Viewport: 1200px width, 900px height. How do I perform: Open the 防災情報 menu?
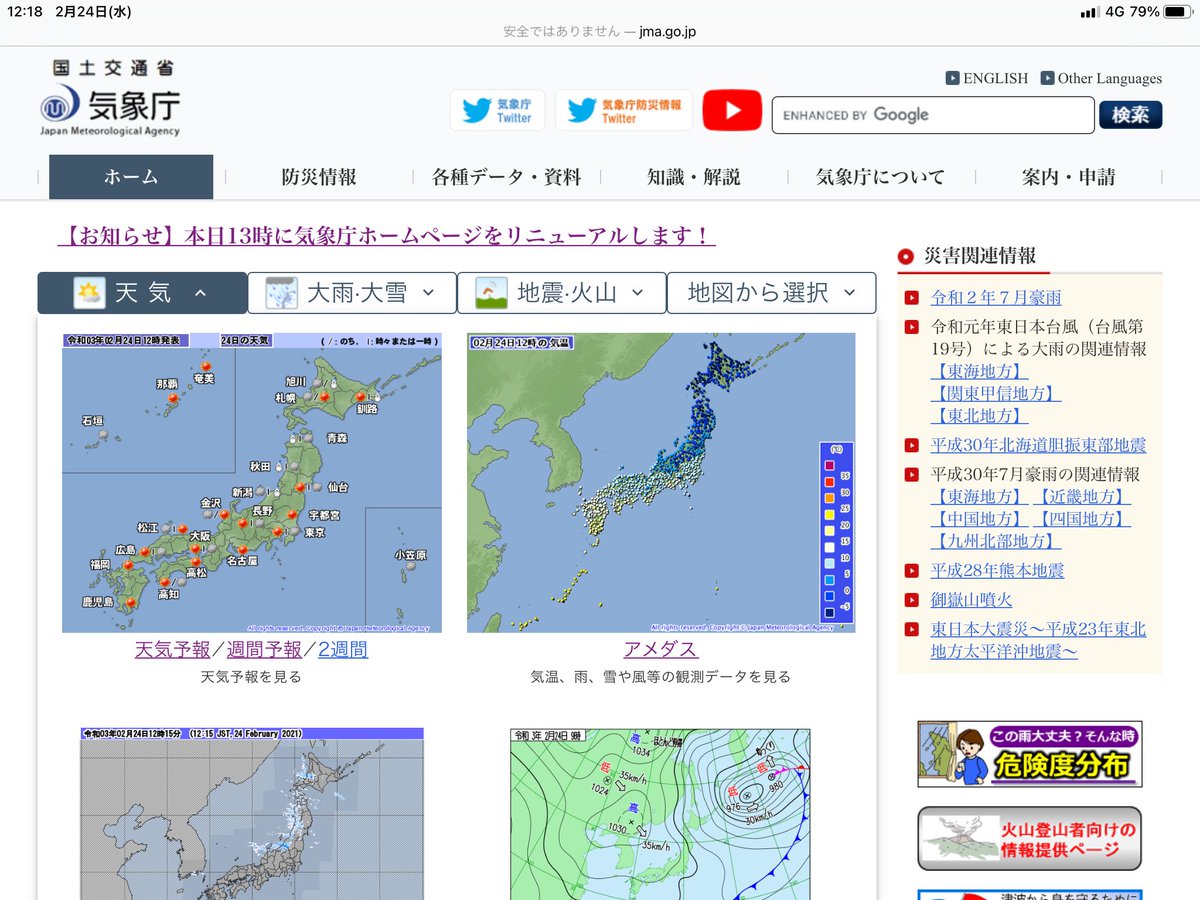(x=319, y=177)
